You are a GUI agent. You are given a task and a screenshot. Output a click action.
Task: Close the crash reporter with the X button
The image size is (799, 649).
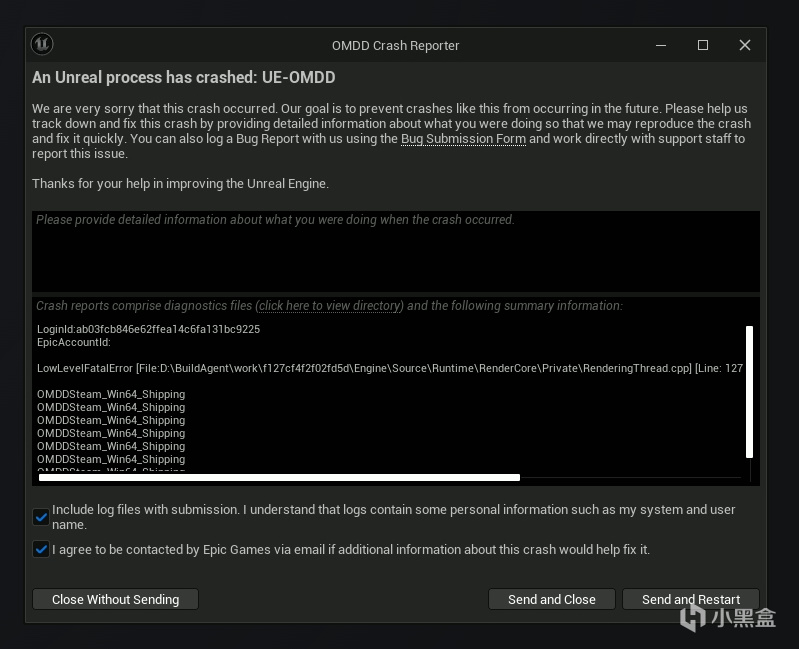point(745,45)
